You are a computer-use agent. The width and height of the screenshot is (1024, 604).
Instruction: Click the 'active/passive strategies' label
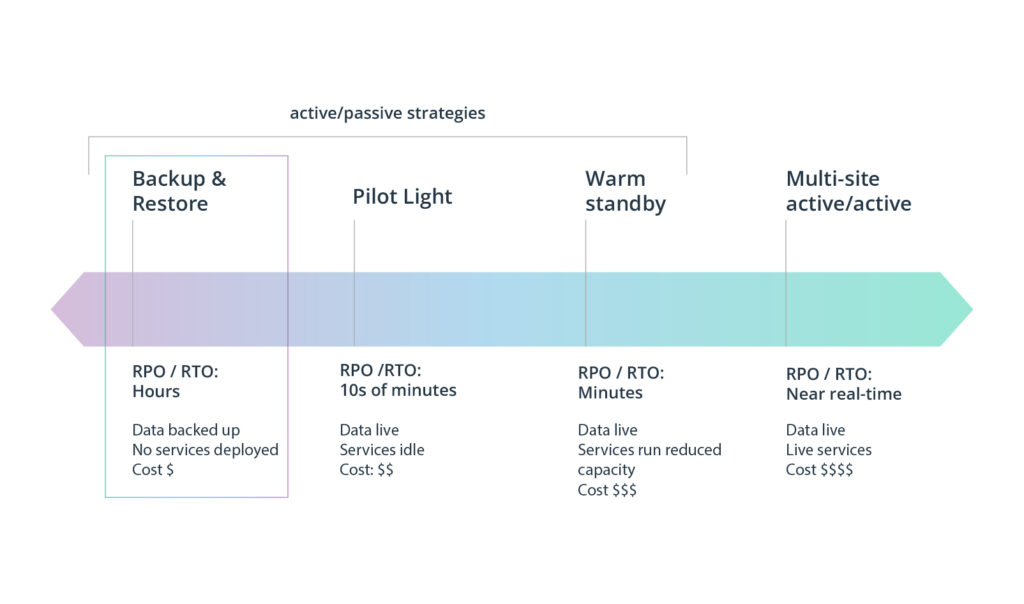click(x=387, y=113)
